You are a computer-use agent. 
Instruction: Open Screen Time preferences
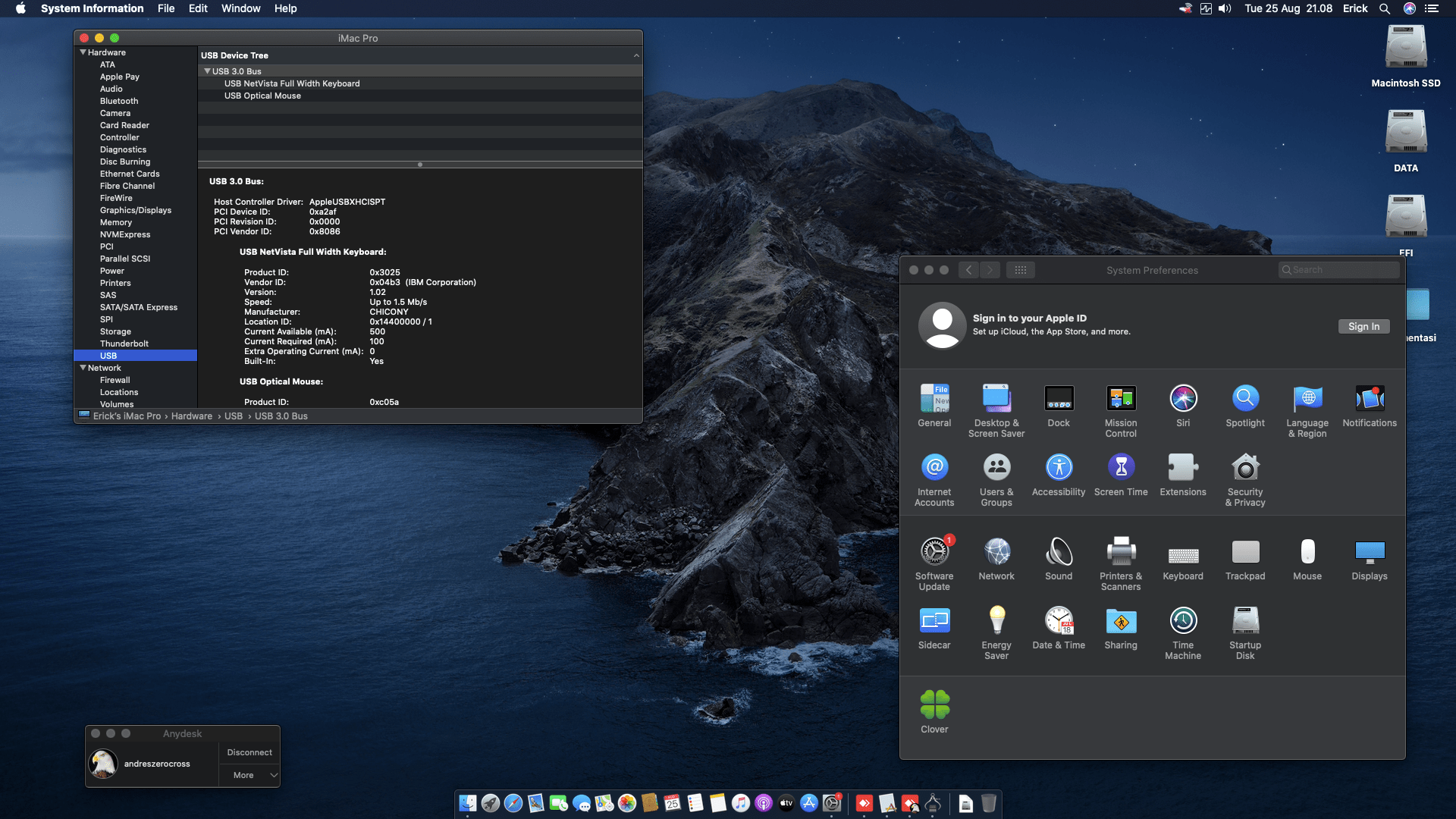1121,475
